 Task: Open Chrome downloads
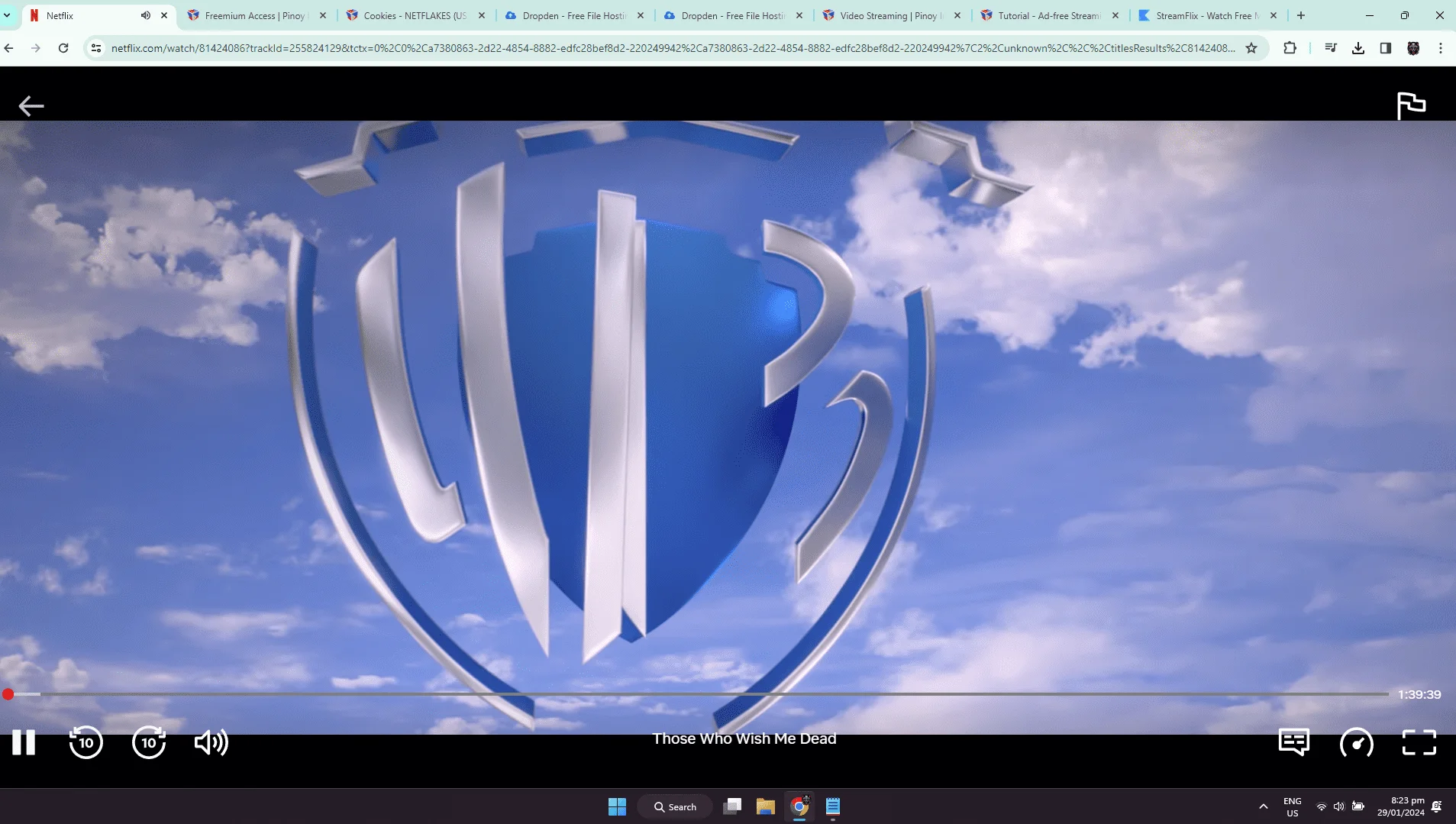(x=1358, y=48)
